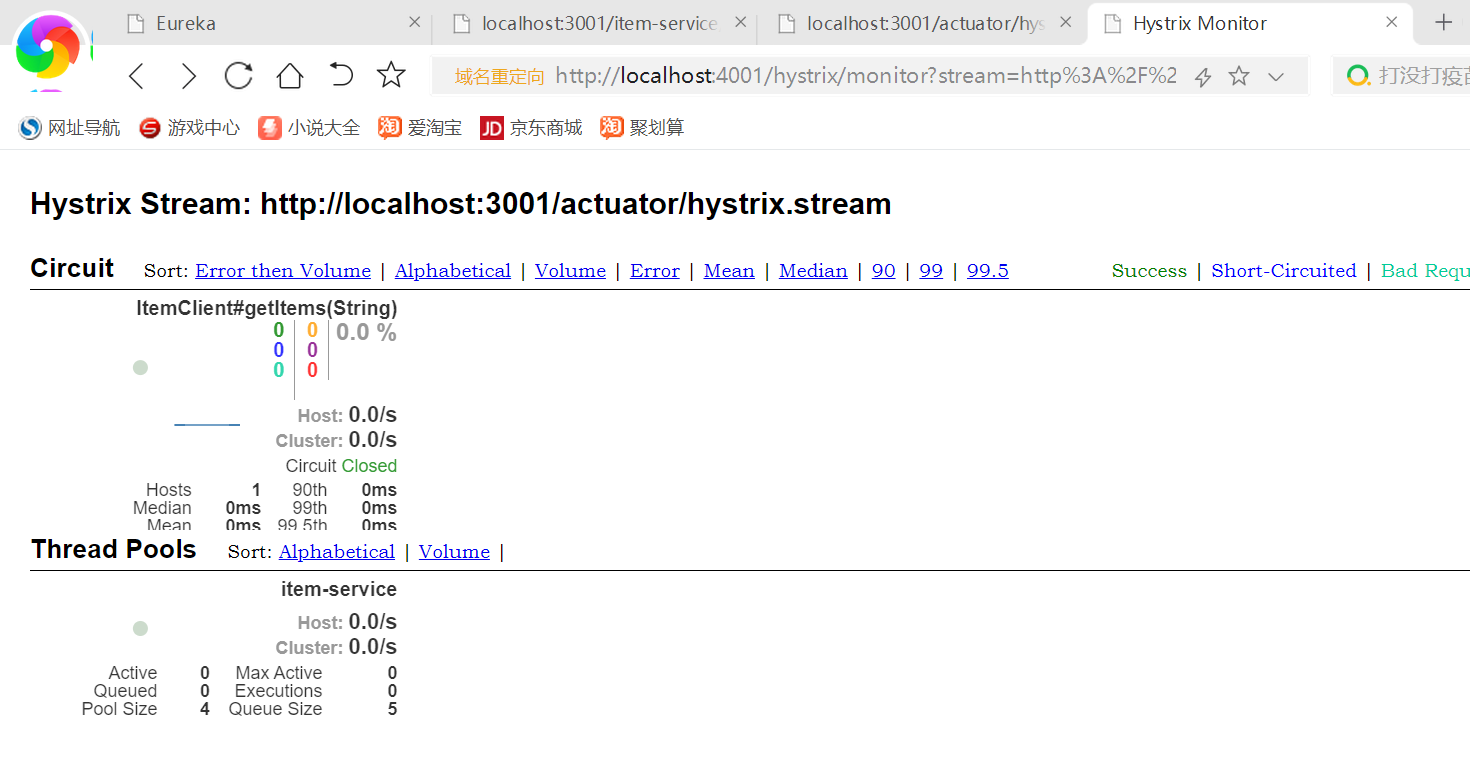Sort circuits by the 90th percentile

pyautogui.click(x=883, y=270)
